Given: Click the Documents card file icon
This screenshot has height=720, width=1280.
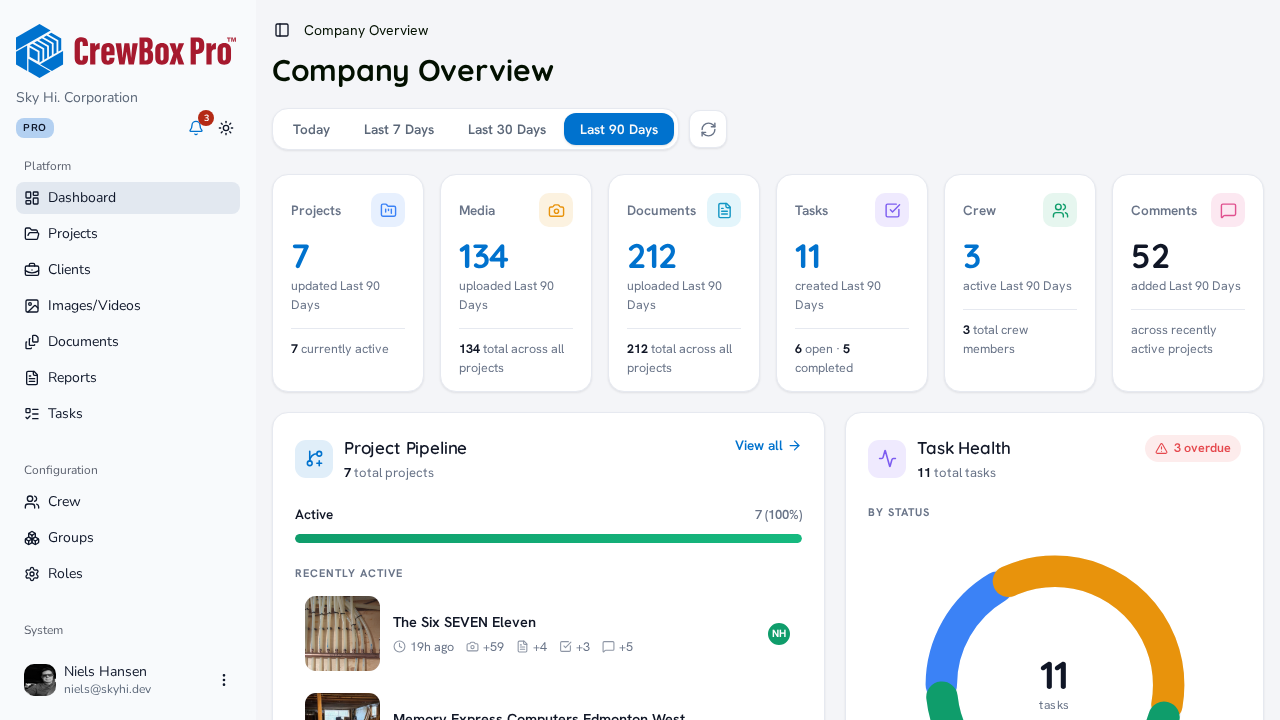Looking at the screenshot, I should (x=724, y=210).
